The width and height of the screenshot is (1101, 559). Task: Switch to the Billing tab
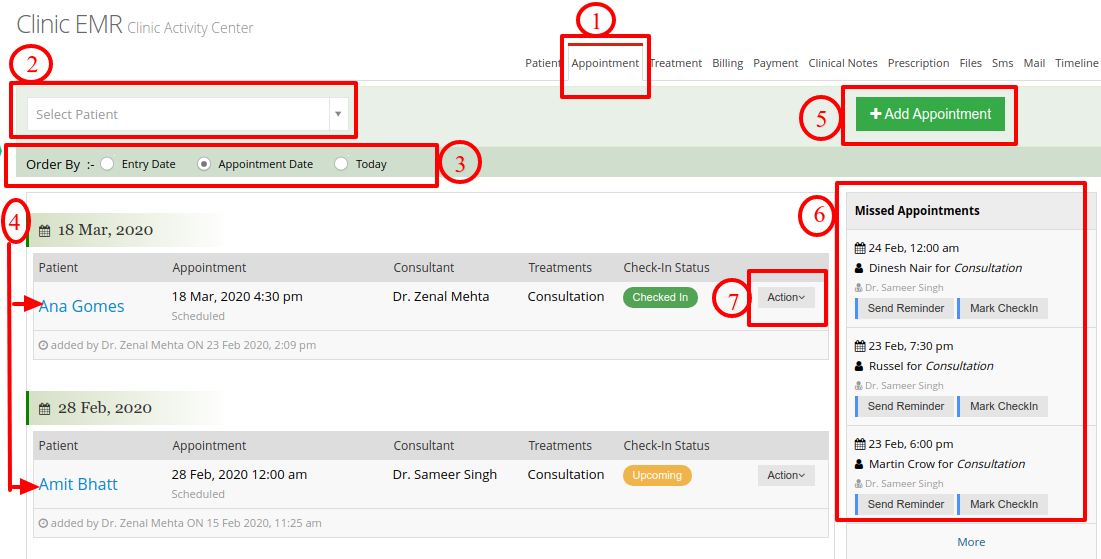pyautogui.click(x=727, y=63)
